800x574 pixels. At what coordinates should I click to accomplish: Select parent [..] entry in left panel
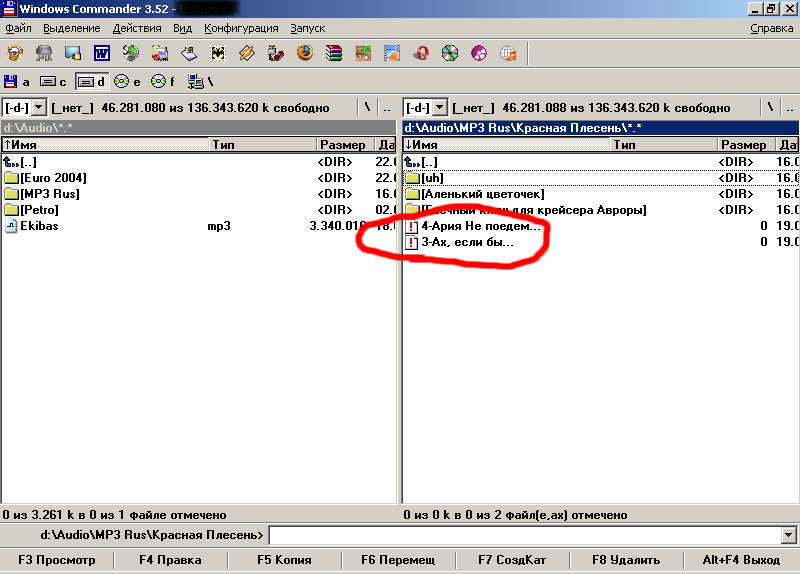pos(199,162)
